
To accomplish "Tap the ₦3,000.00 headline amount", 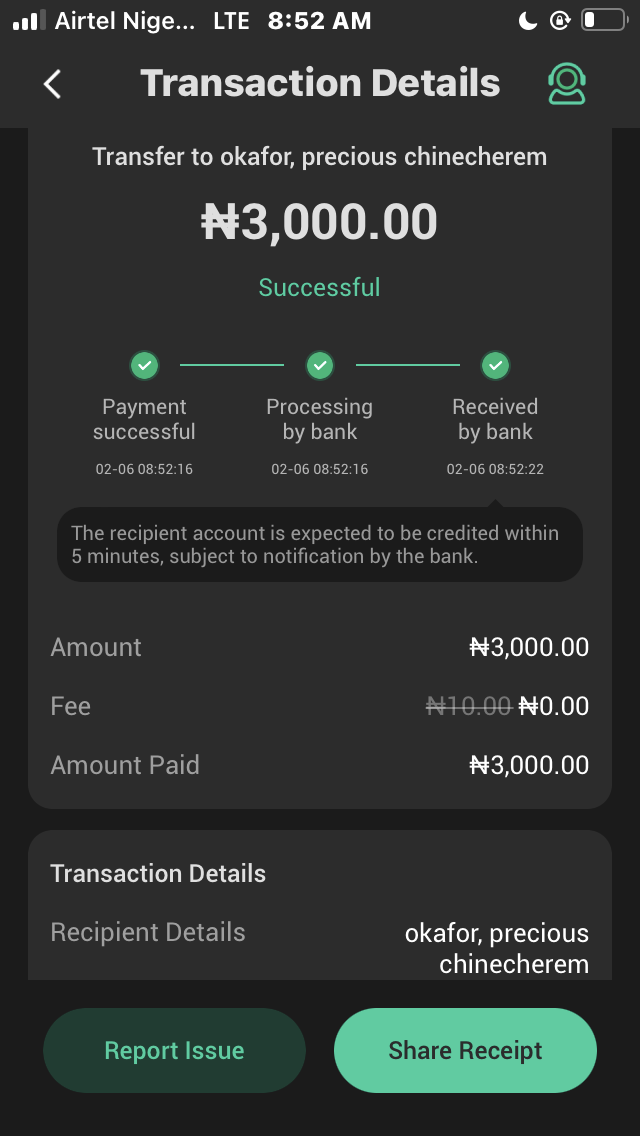I will [319, 222].
